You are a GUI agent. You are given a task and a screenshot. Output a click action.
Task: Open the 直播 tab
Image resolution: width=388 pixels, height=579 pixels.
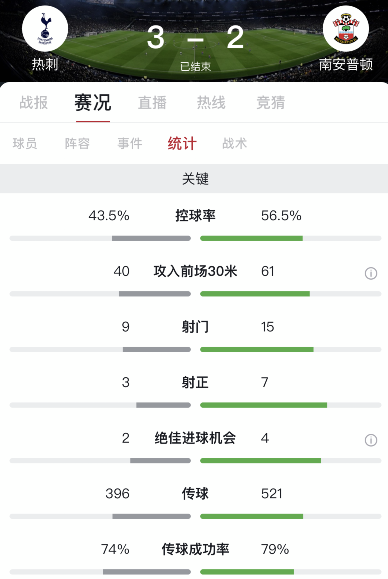152,102
